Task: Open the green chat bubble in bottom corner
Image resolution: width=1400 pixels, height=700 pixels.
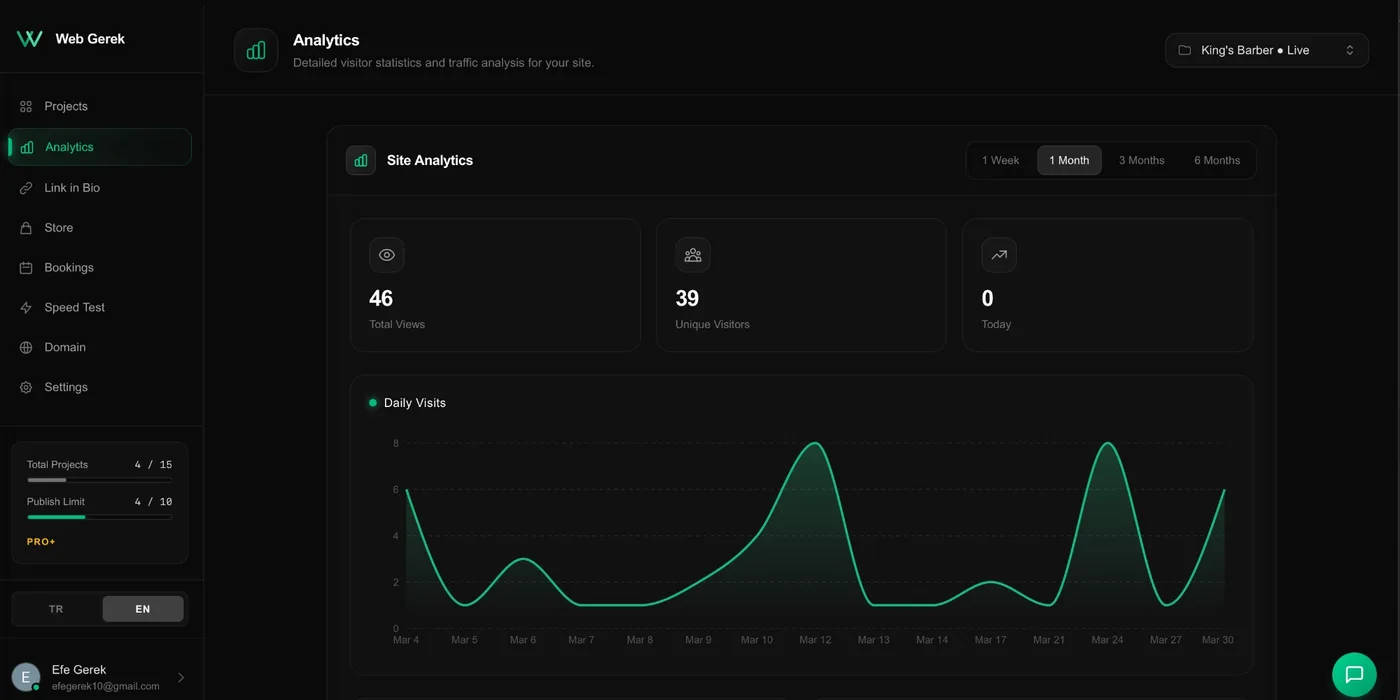Action: click(1354, 674)
